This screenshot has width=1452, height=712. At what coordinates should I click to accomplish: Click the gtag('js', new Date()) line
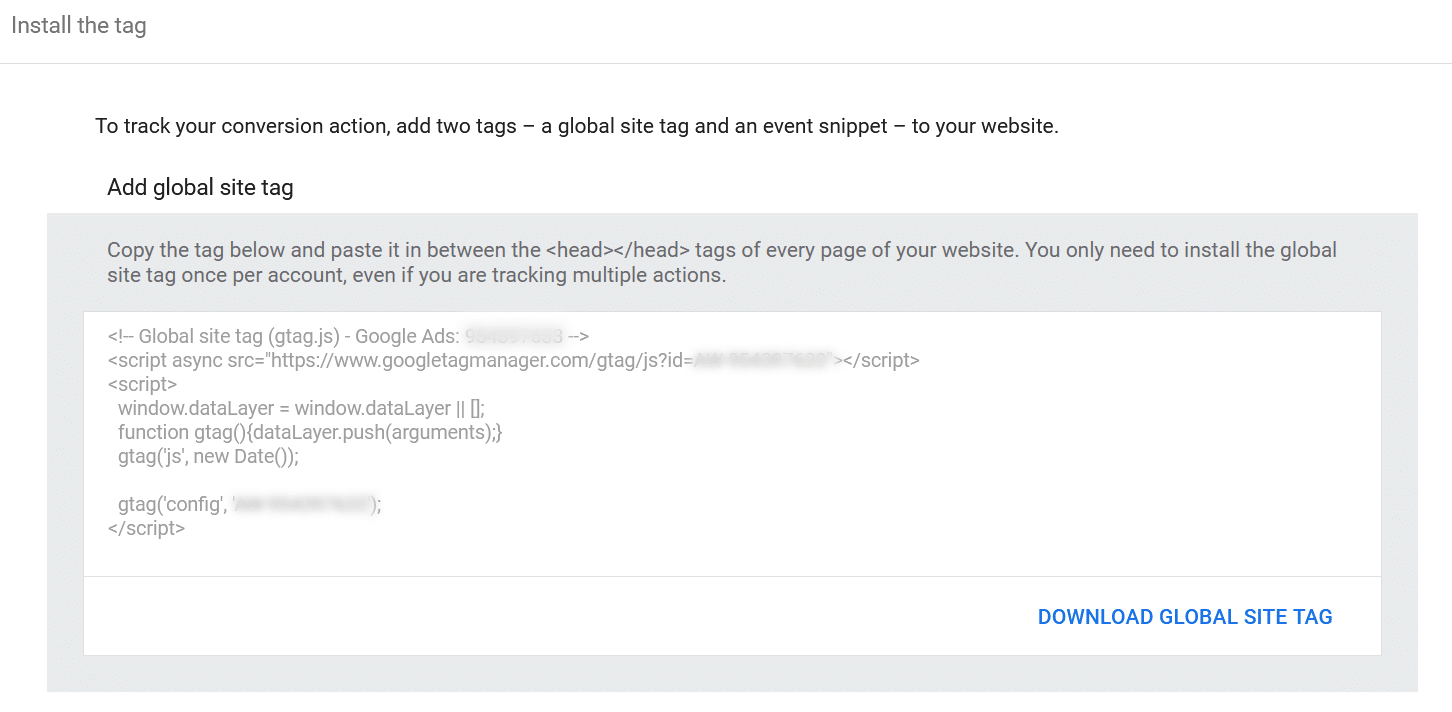coord(208,456)
